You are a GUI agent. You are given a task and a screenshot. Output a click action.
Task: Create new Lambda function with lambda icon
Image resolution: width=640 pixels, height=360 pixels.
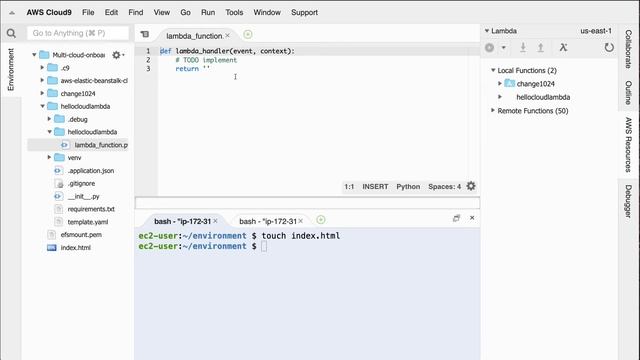click(x=563, y=47)
